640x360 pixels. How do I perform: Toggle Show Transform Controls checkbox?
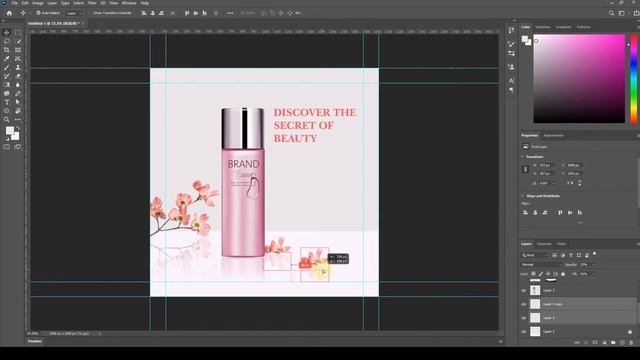[x=91, y=13]
